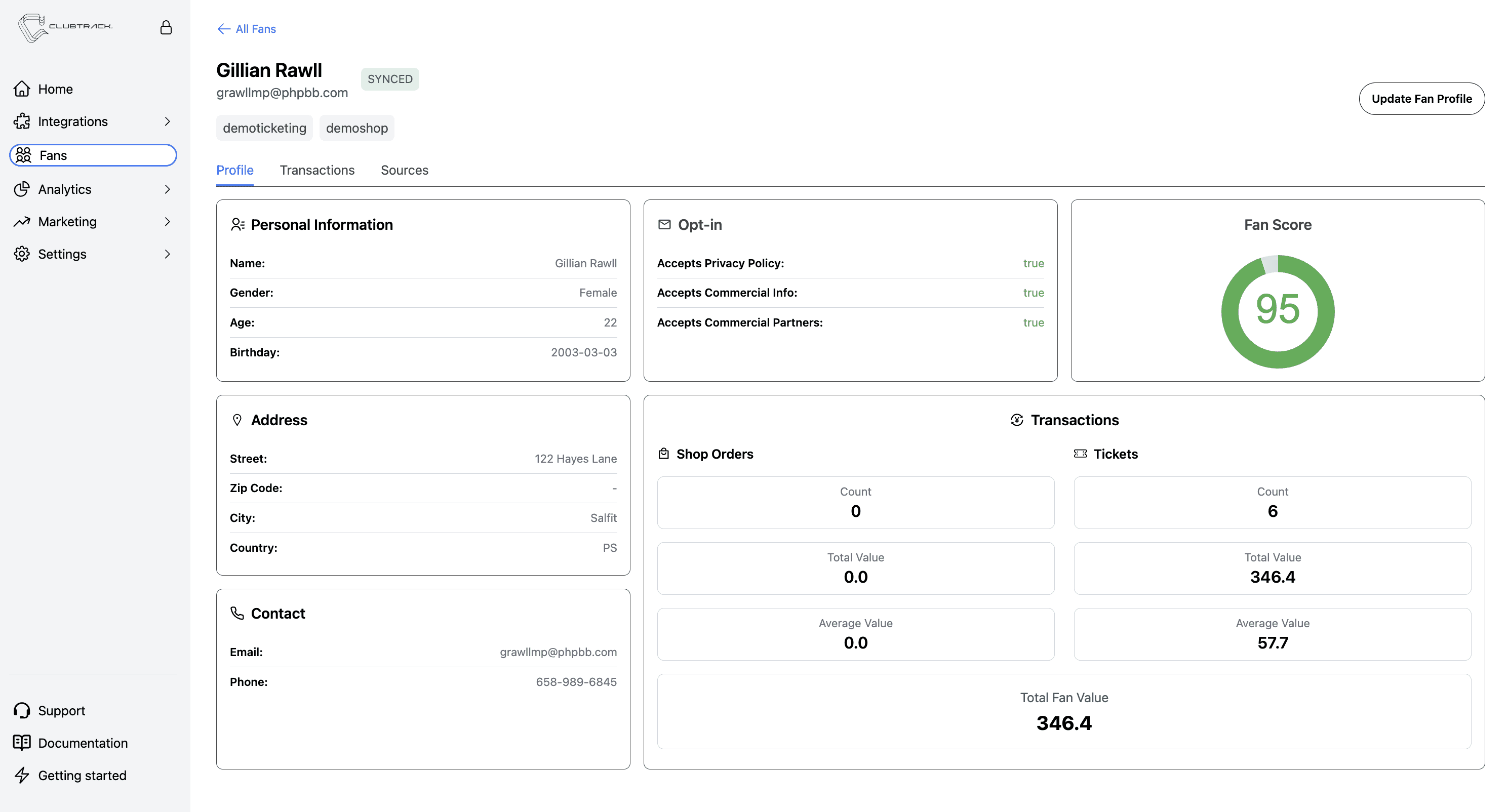The height and width of the screenshot is (812, 1507).
Task: Go back via All Fans link
Action: (246, 29)
